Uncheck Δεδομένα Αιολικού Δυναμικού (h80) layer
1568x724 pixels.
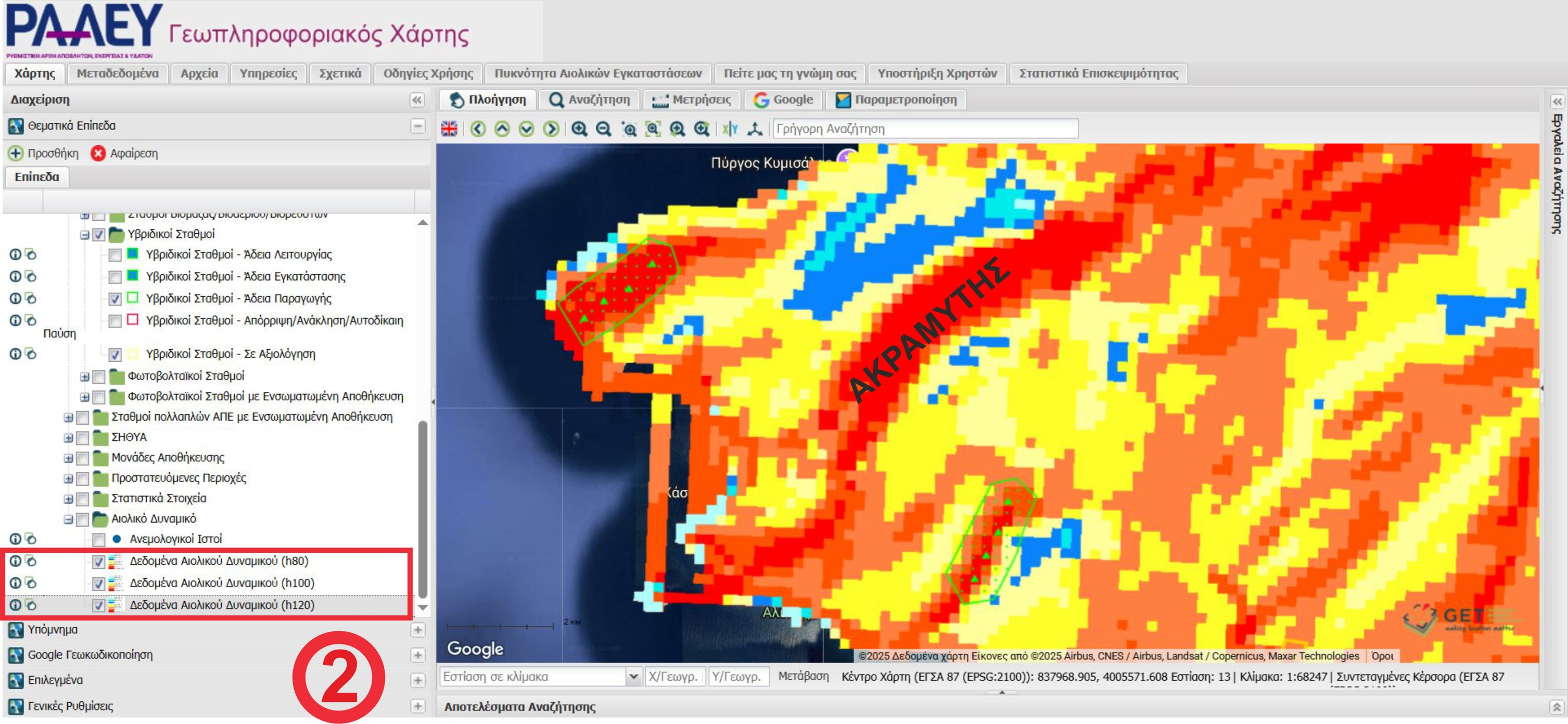pos(98,562)
